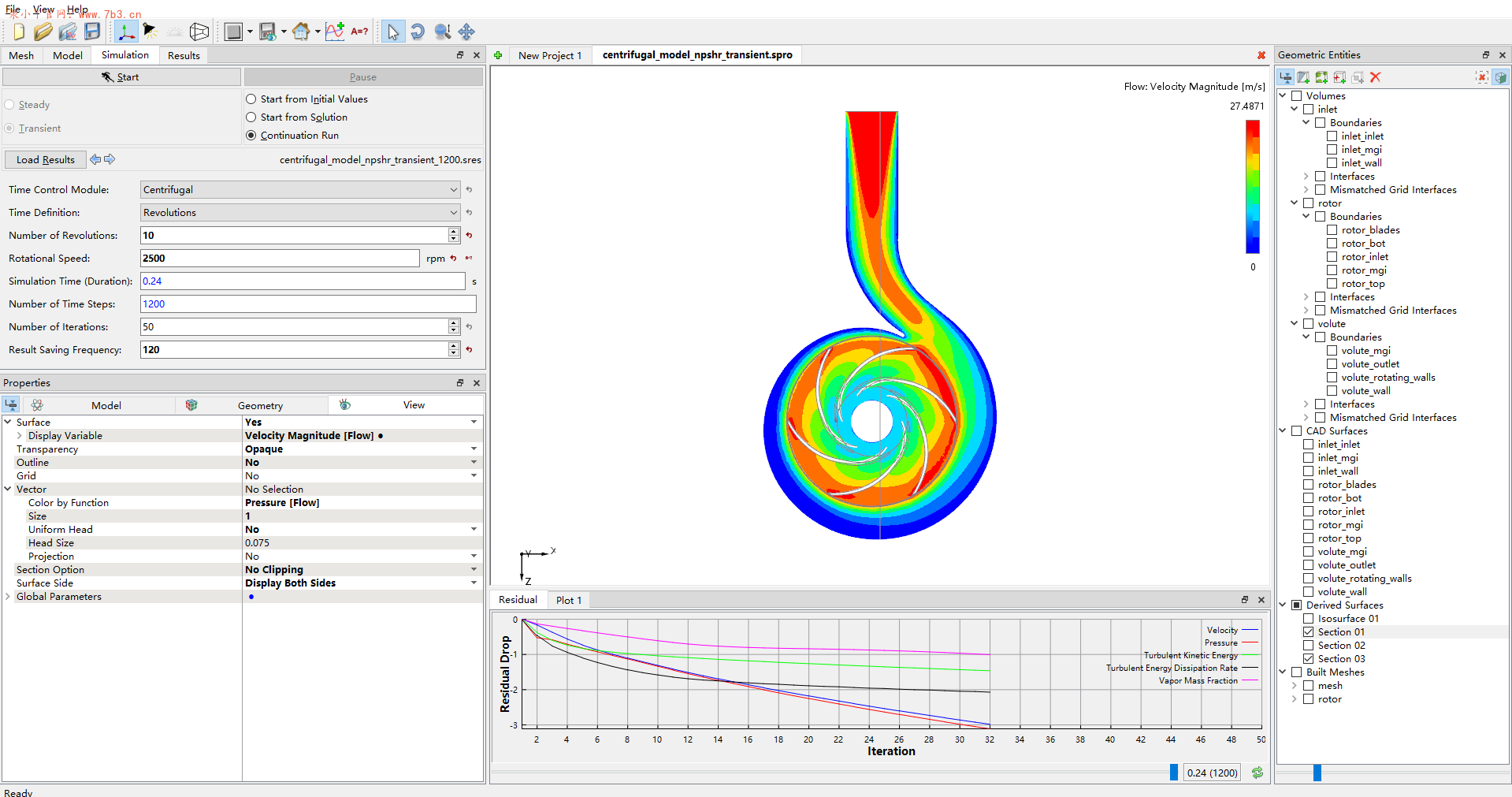Toggle the coordinate axes display icon
This screenshot has height=797, width=1512.
pyautogui.click(x=125, y=32)
